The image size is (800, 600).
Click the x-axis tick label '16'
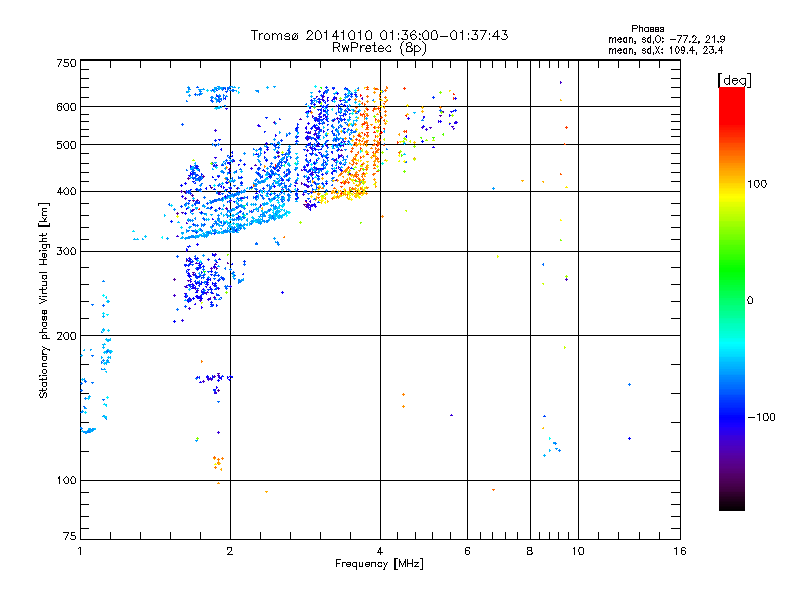(x=680, y=551)
